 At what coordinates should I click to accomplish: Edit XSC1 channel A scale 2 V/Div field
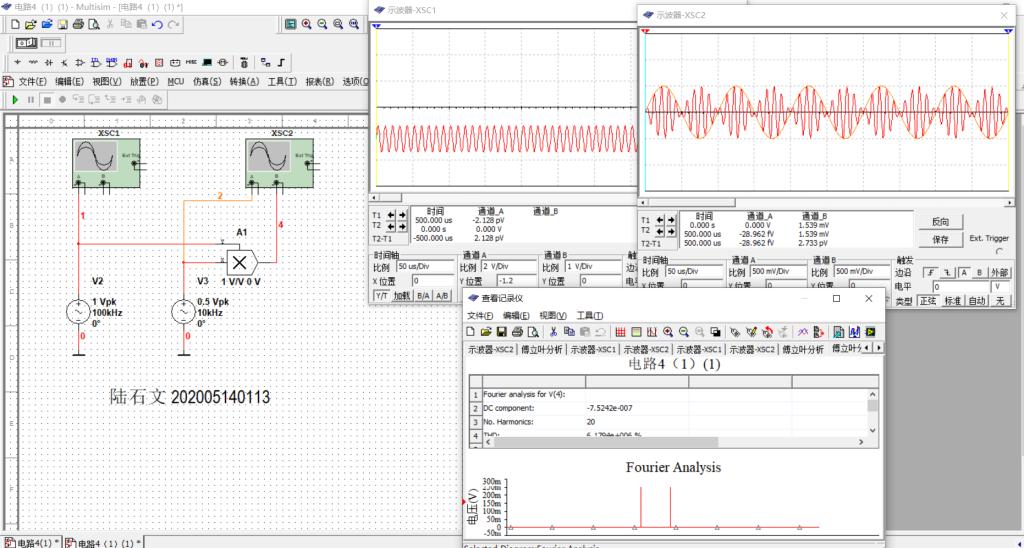click(x=509, y=266)
